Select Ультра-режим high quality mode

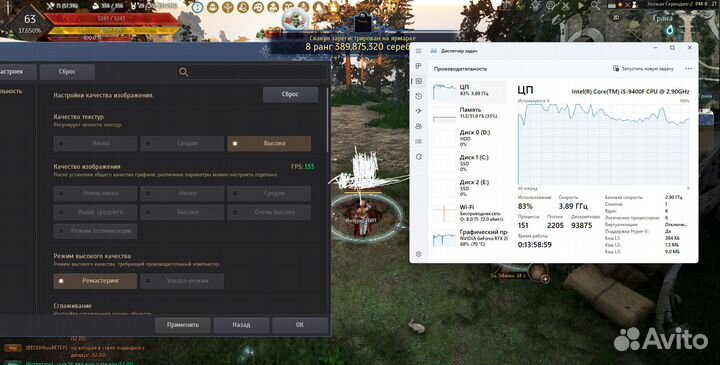(x=182, y=281)
